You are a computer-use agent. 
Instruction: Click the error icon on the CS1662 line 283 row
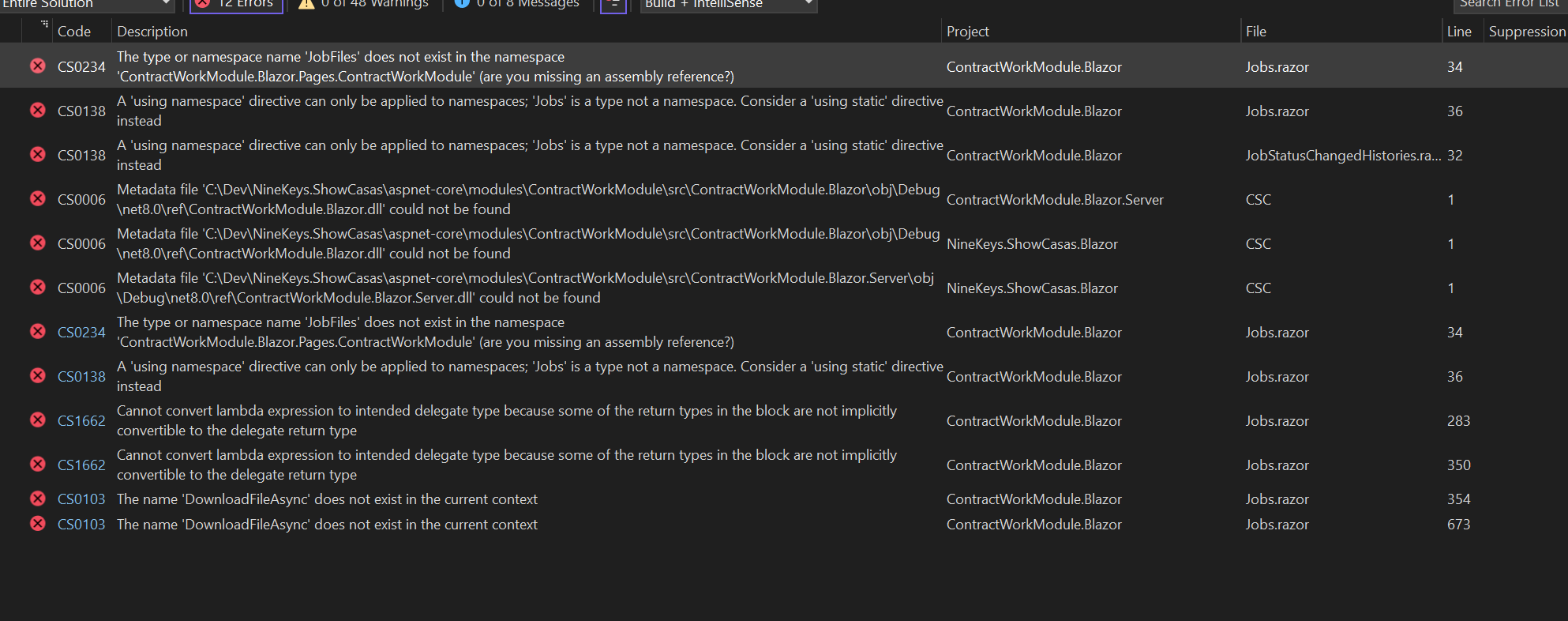pos(37,420)
